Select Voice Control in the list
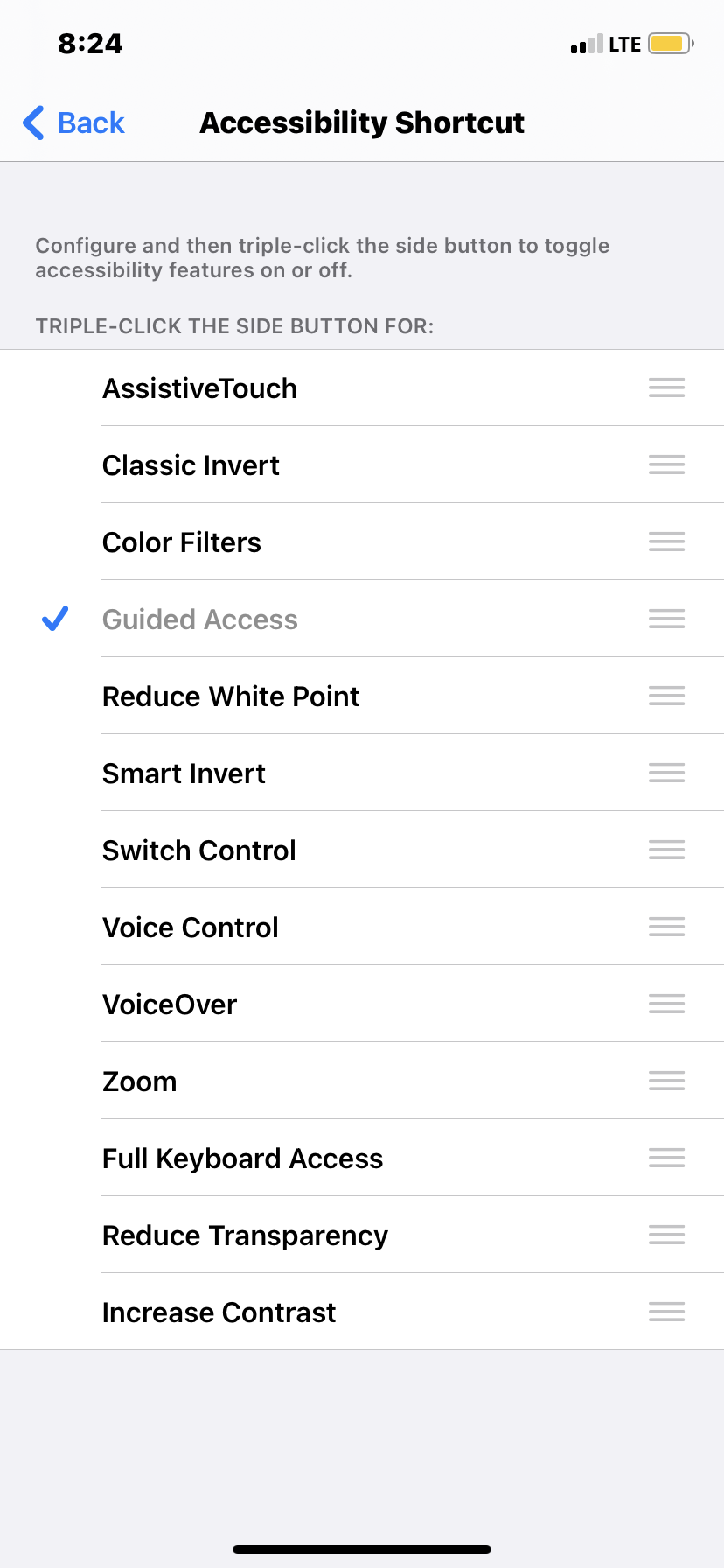Screen dimensions: 724x1568 [x=362, y=927]
